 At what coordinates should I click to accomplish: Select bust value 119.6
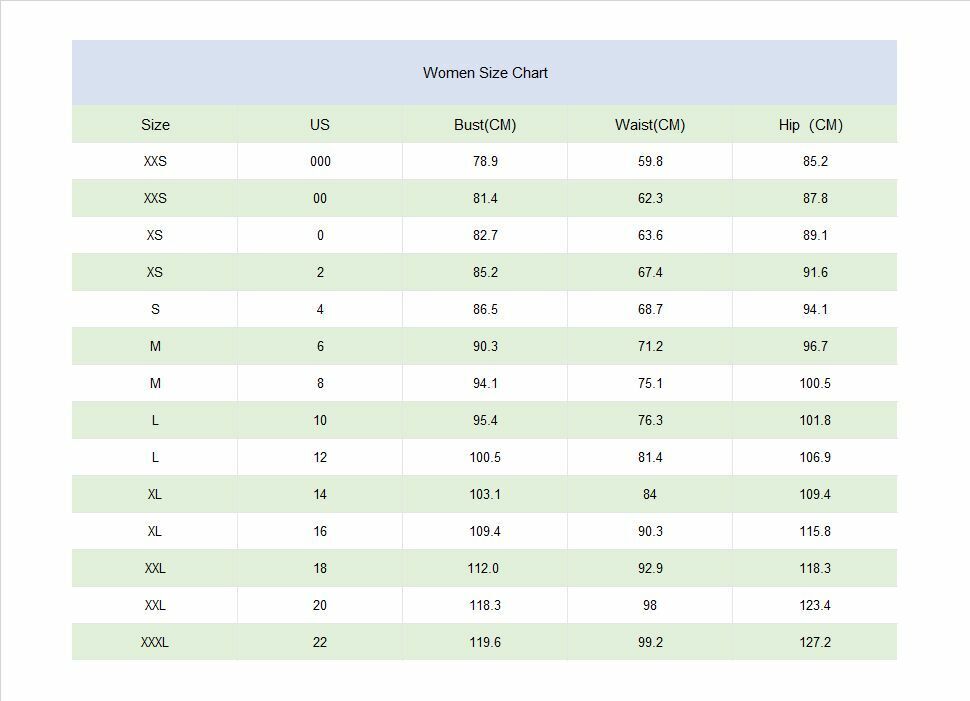(485, 642)
